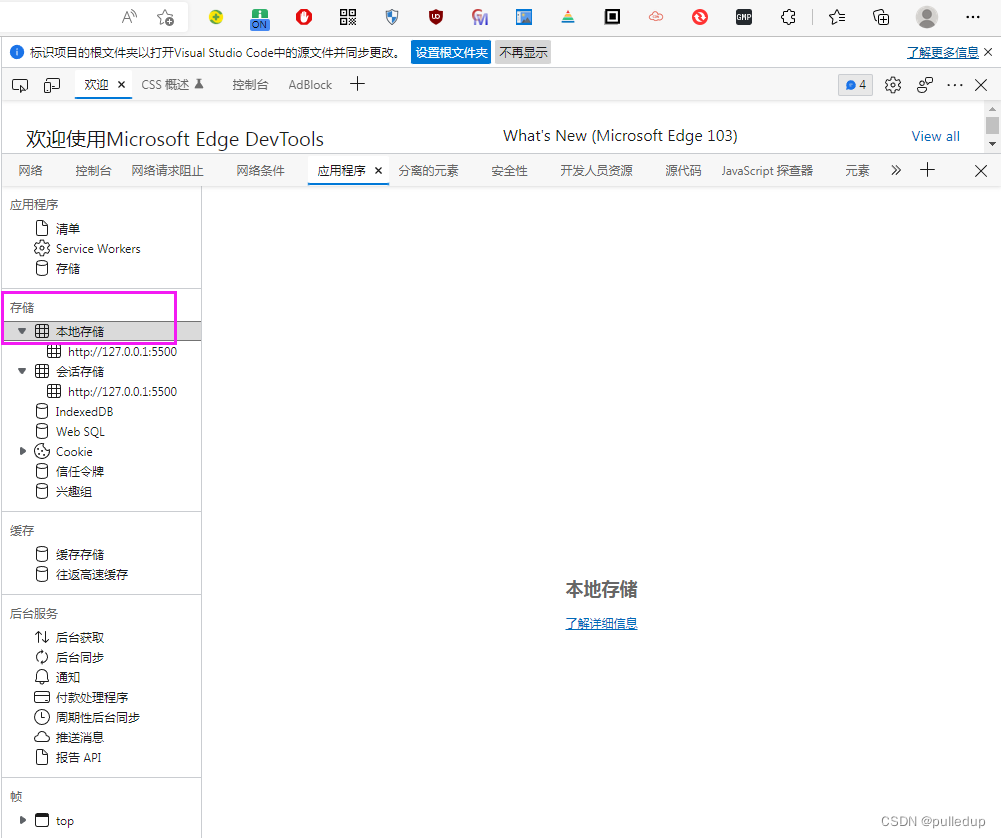
Task: Collapse the 本地存储 tree node
Action: click(22, 331)
